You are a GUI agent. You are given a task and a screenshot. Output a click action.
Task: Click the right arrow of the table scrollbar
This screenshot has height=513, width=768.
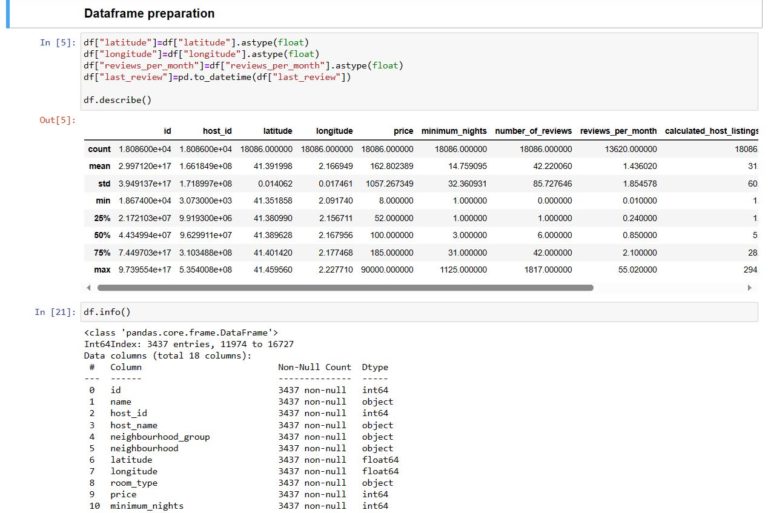pos(750,287)
